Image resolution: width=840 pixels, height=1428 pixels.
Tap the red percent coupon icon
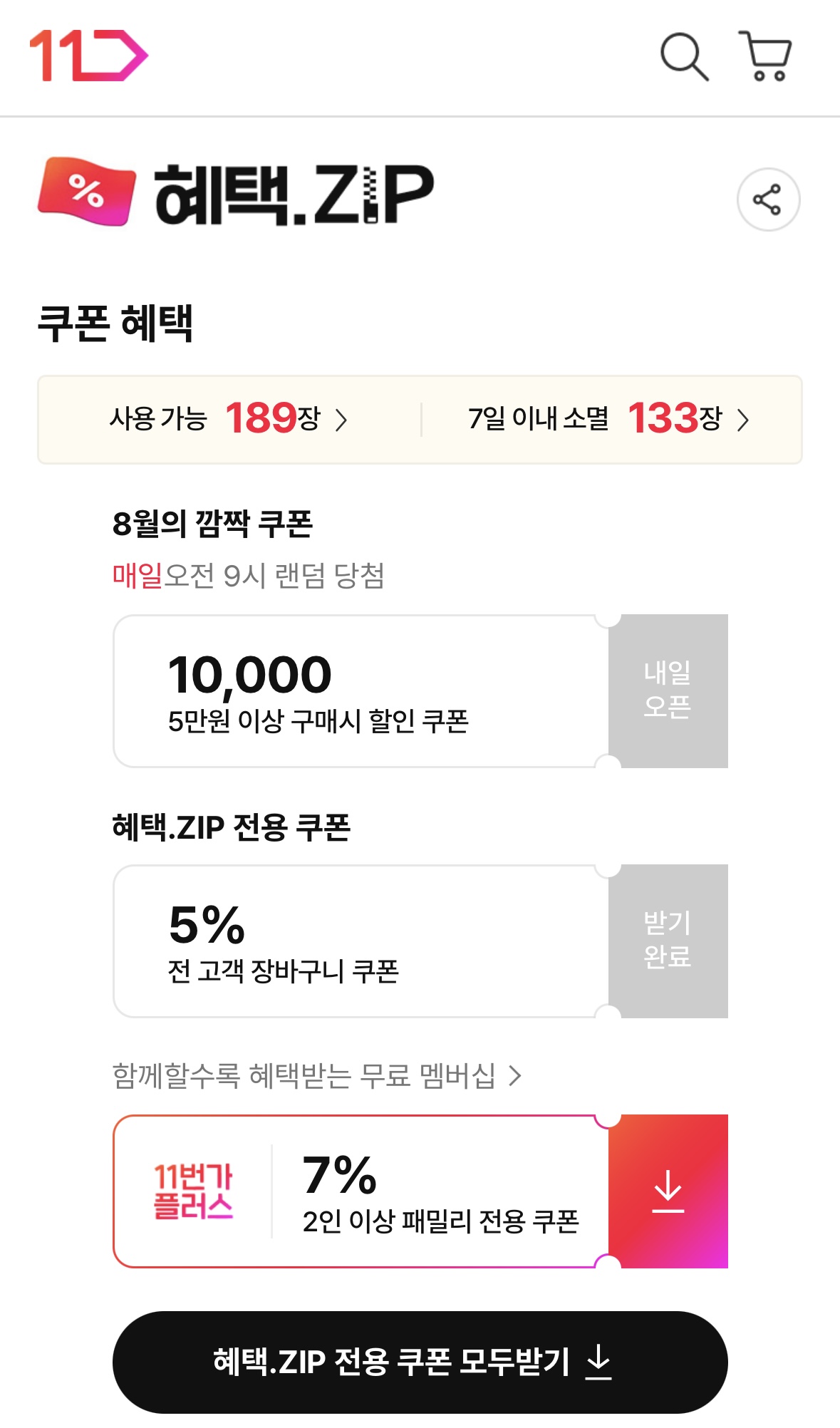87,192
